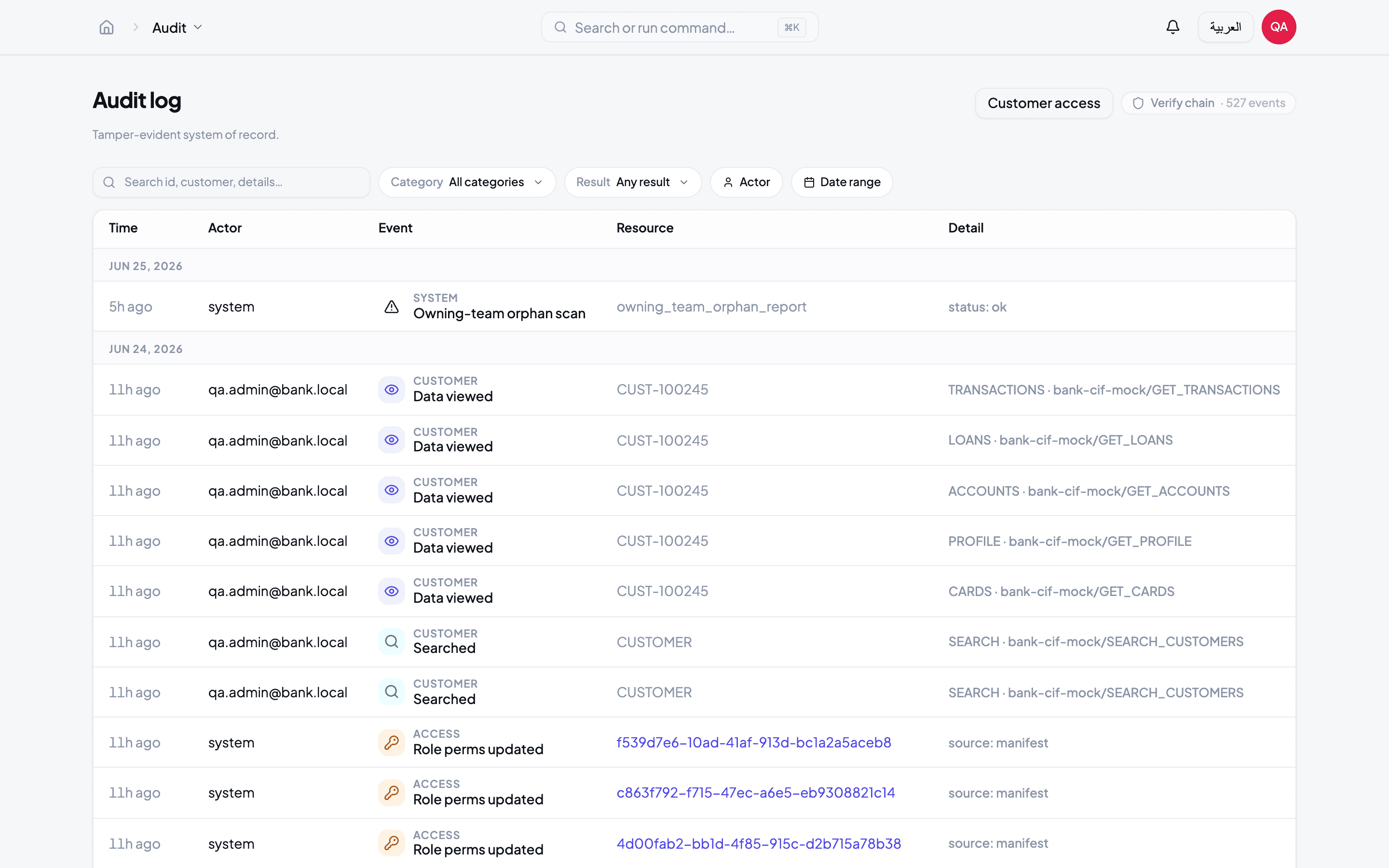Click ACCOUNTS · bank-cif-mock/GET_ACCOUNTS detail

(1089, 491)
